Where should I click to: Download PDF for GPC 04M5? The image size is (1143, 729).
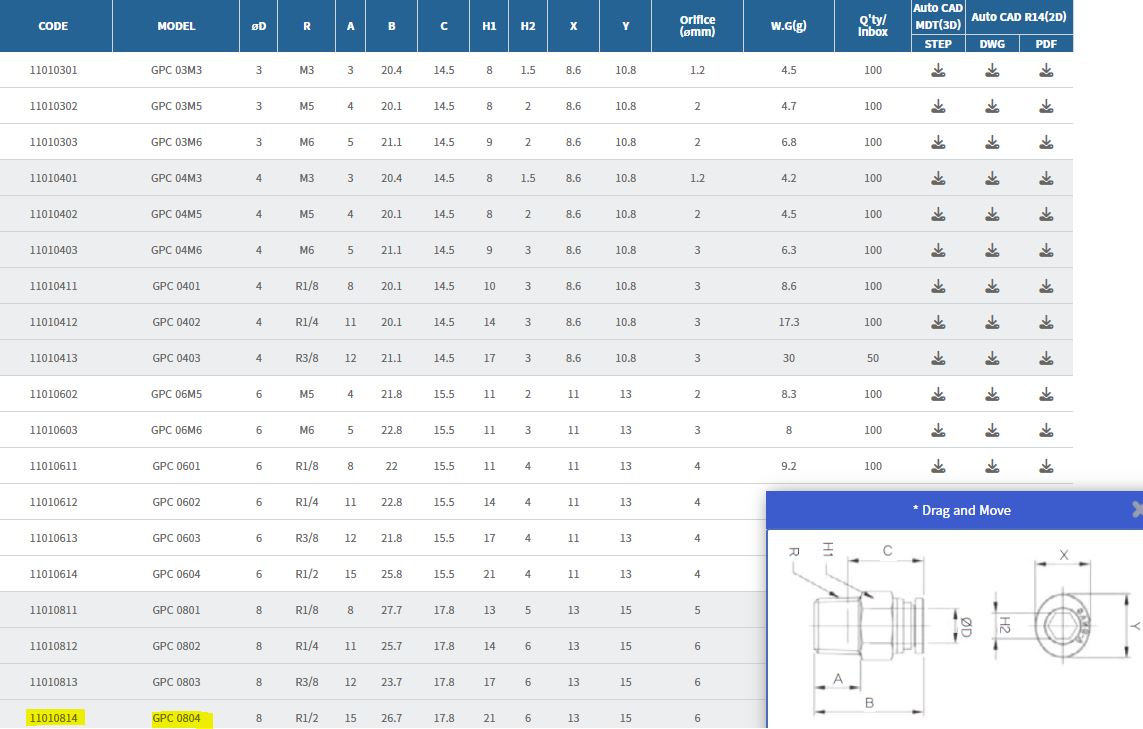(1046, 214)
